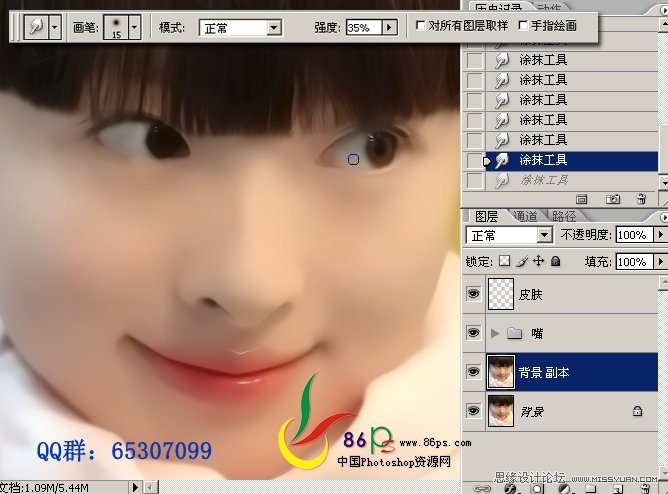Delete layer trash icon in Layers panel
Screen dimensions: 668x494
pyautogui.click(x=646, y=489)
